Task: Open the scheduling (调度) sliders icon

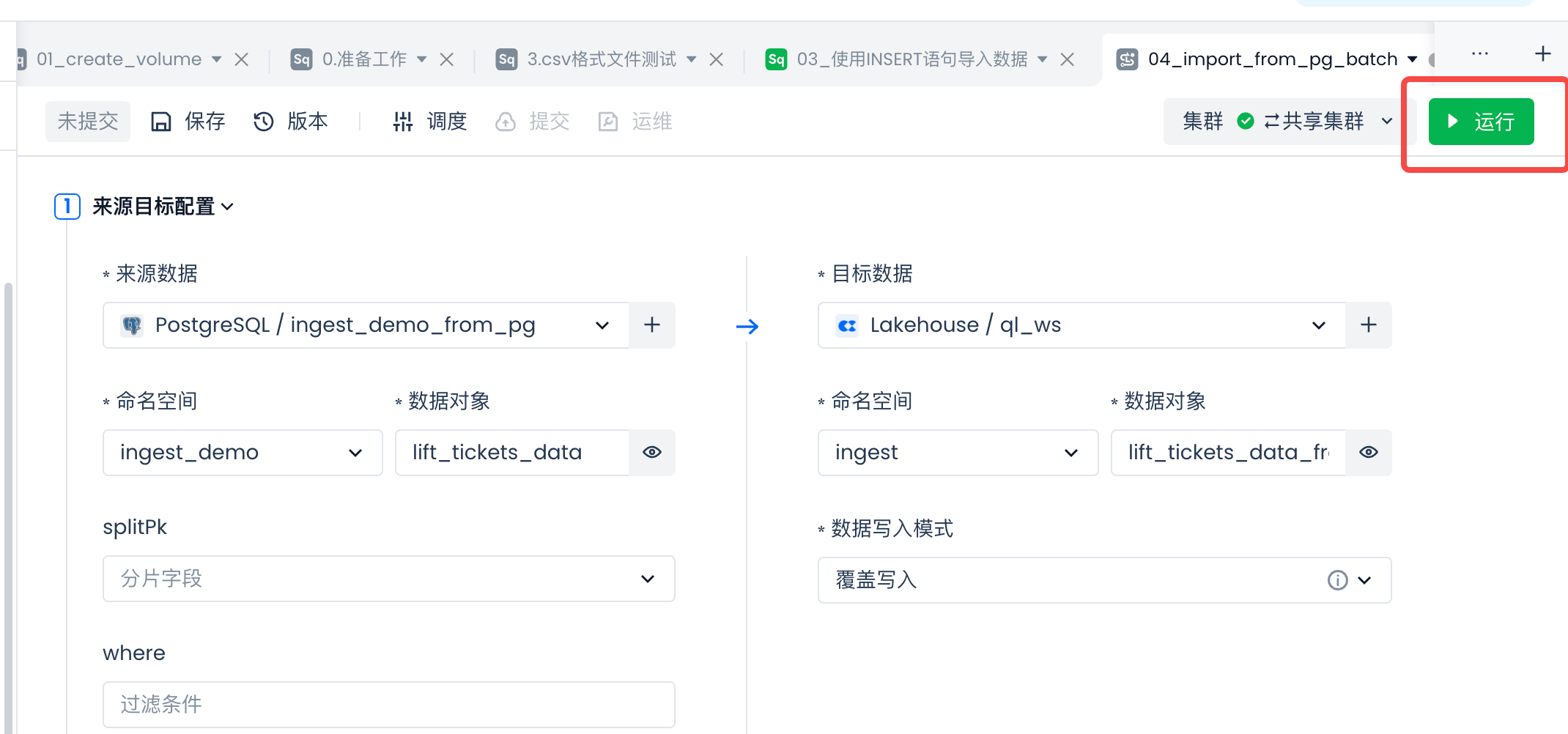Action: [403, 122]
